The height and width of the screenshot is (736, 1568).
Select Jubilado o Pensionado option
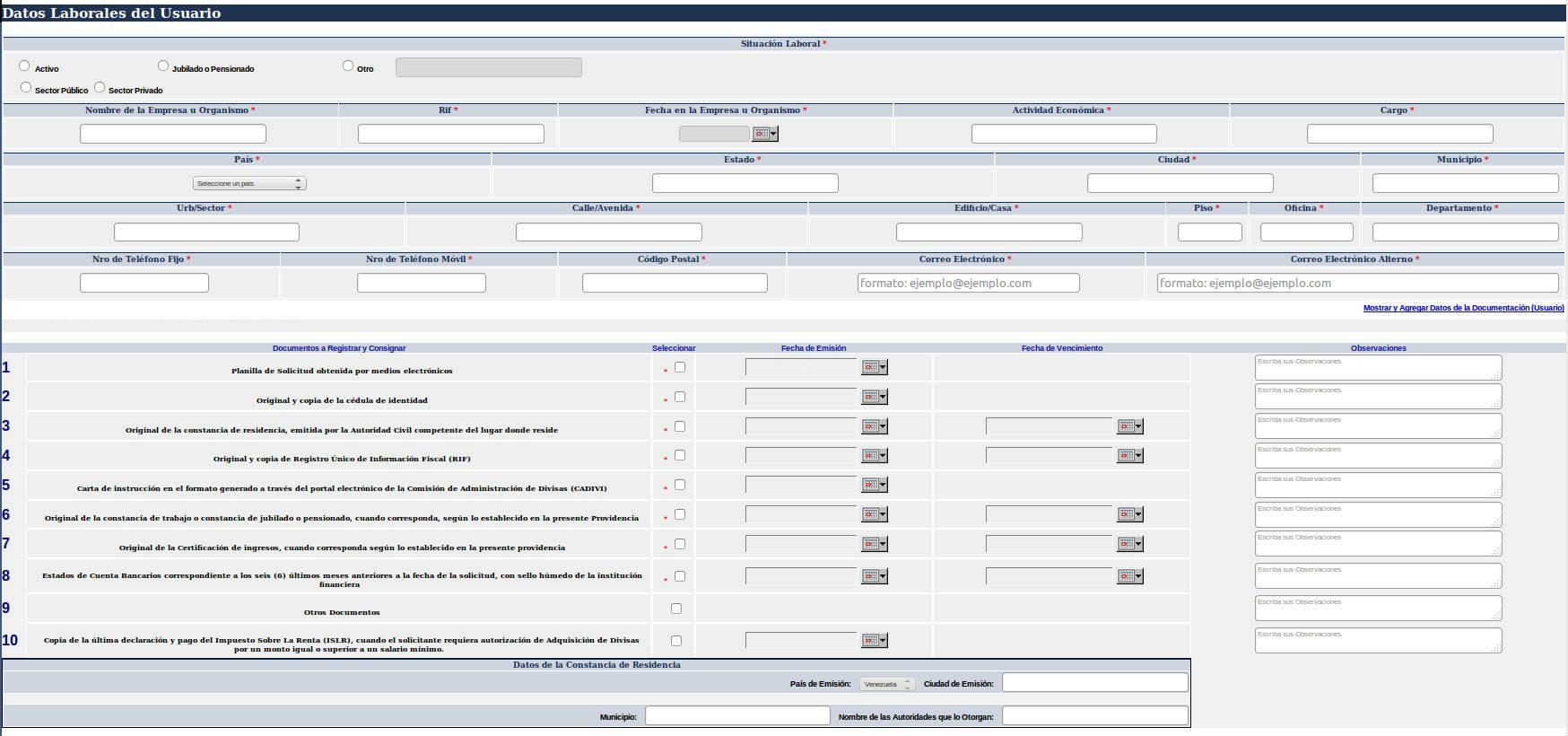coord(163,66)
